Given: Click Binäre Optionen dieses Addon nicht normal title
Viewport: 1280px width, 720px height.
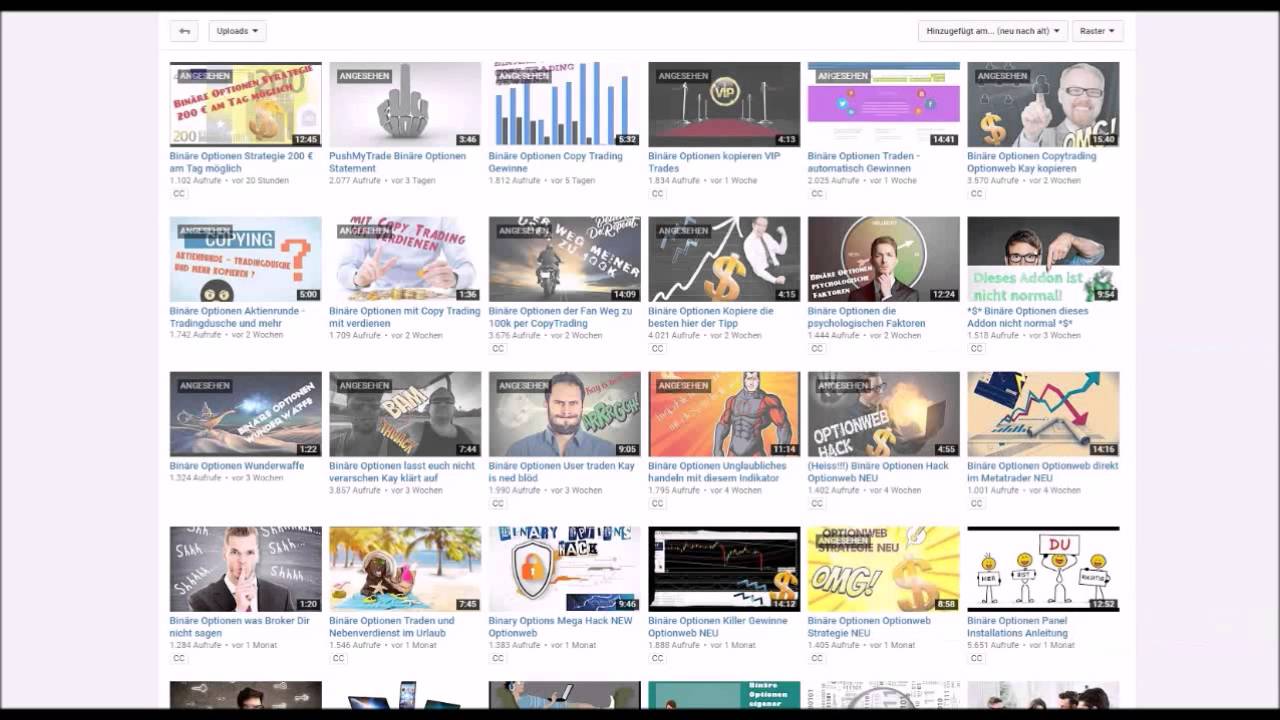Looking at the screenshot, I should 1028,317.
